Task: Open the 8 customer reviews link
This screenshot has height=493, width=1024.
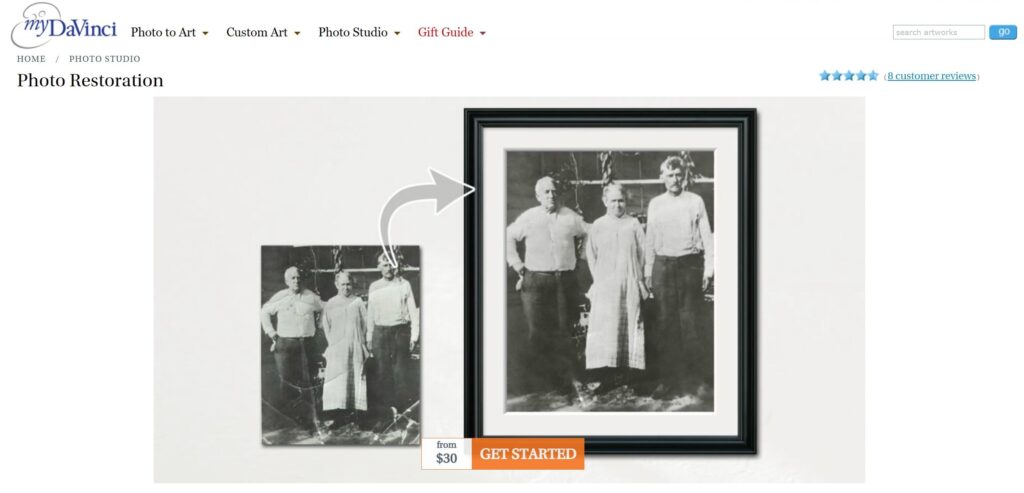Action: [931, 76]
